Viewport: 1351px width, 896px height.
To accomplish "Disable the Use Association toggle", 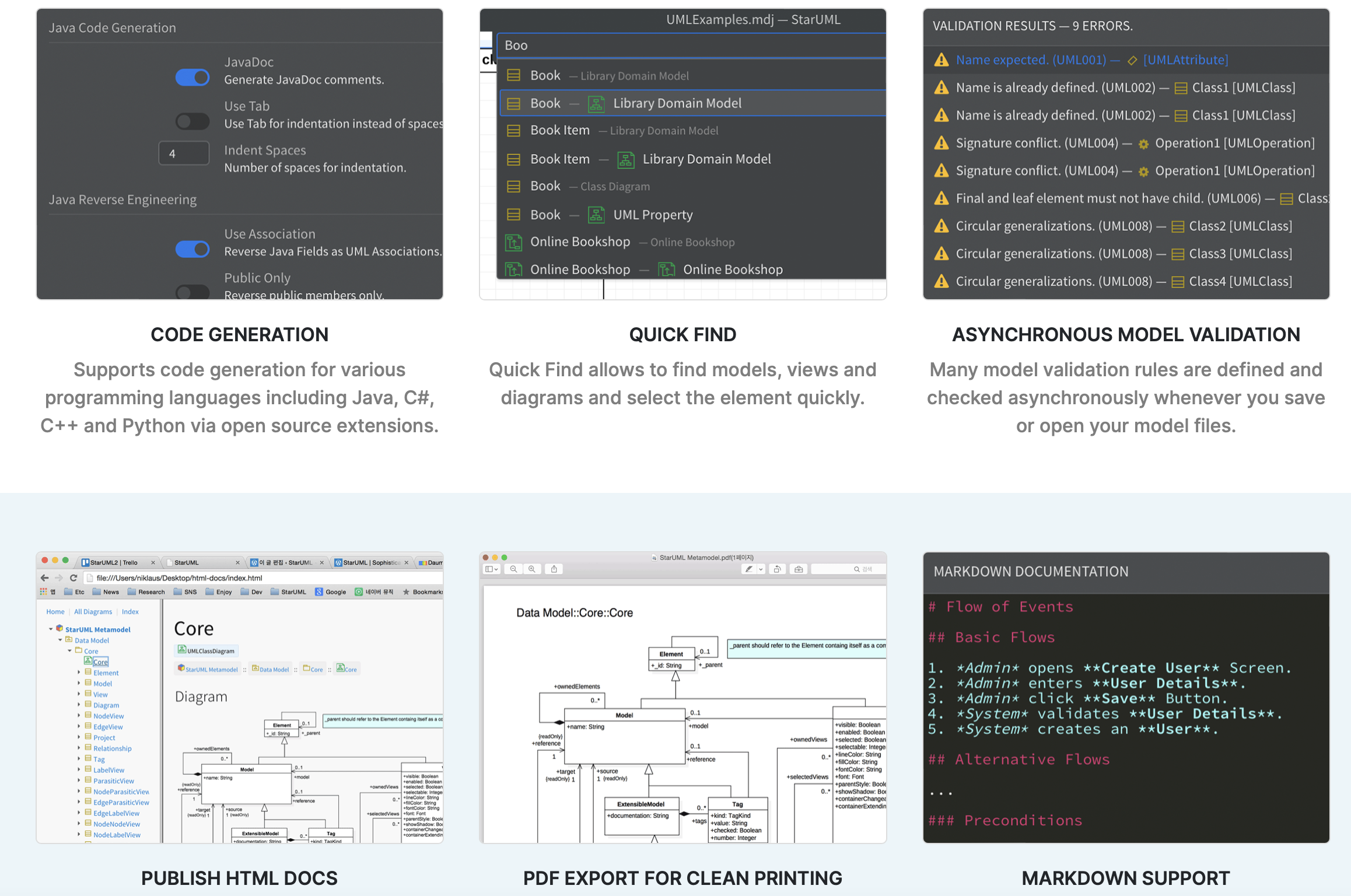I will [x=192, y=249].
